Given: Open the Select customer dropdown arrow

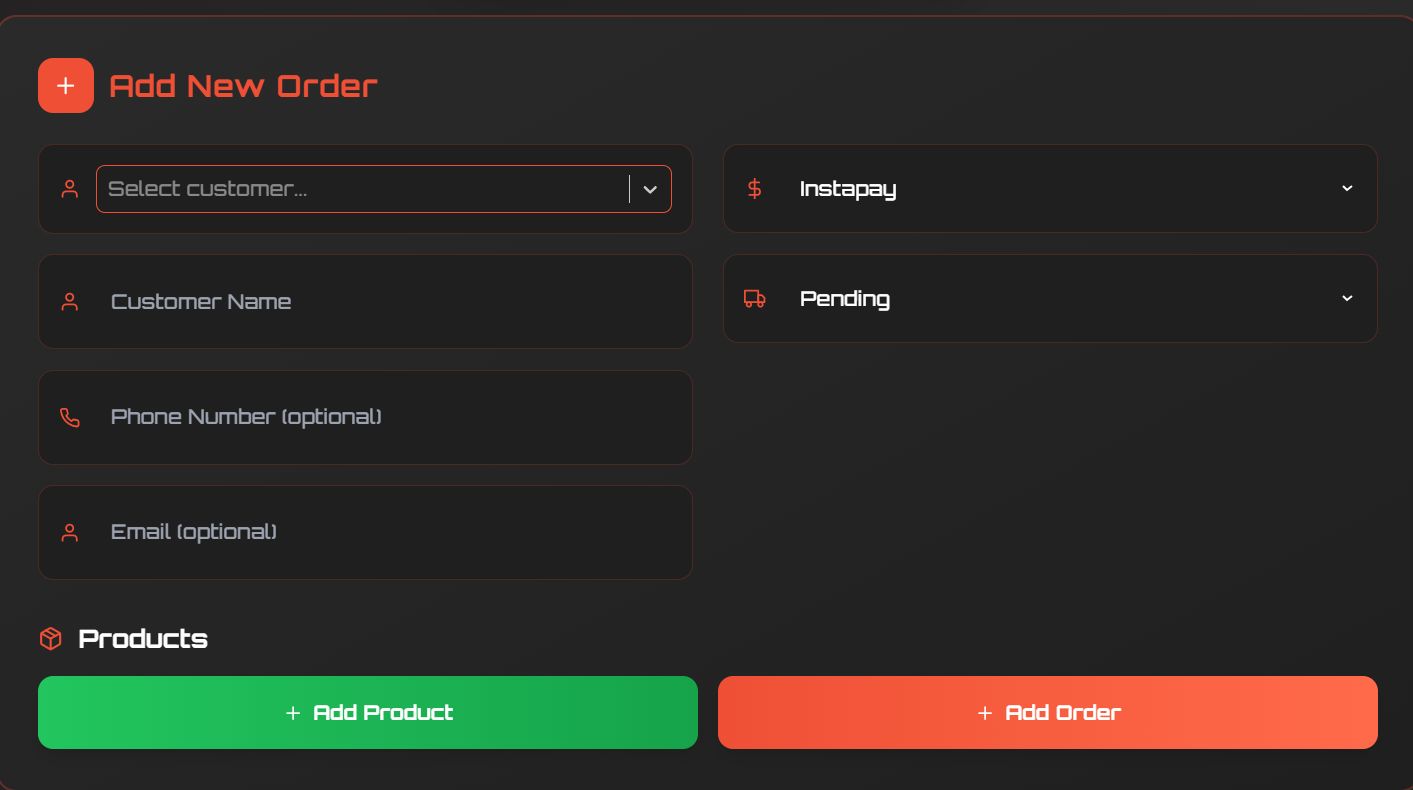Looking at the screenshot, I should [x=650, y=190].
